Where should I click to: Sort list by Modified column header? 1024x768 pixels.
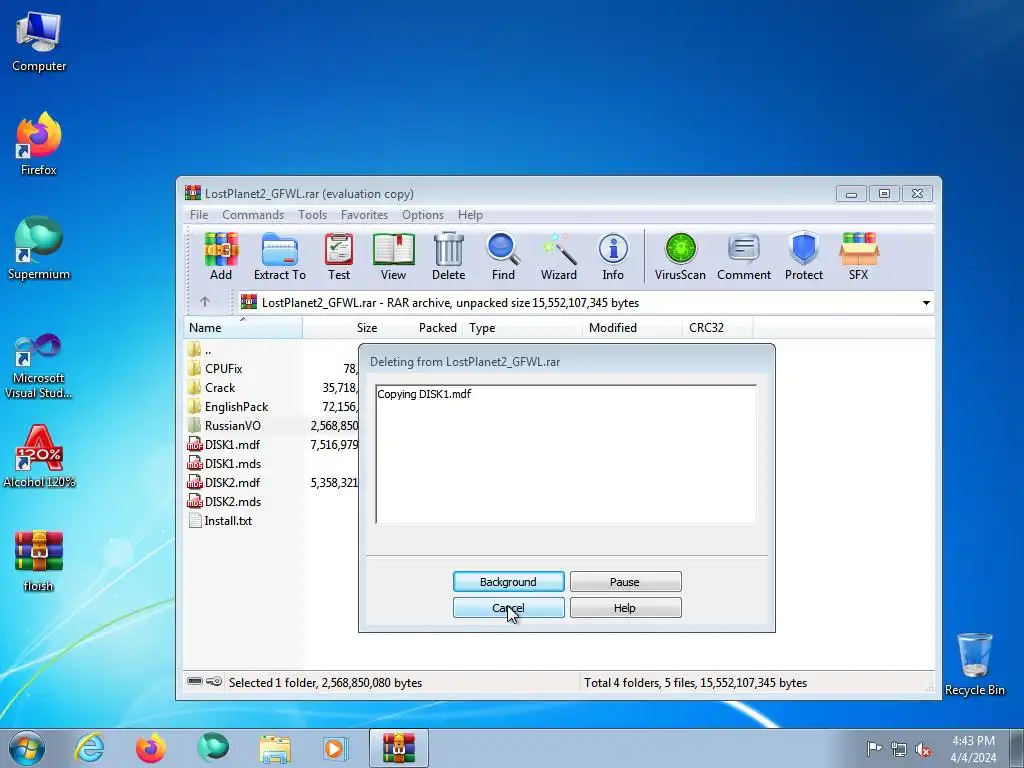tap(632, 327)
